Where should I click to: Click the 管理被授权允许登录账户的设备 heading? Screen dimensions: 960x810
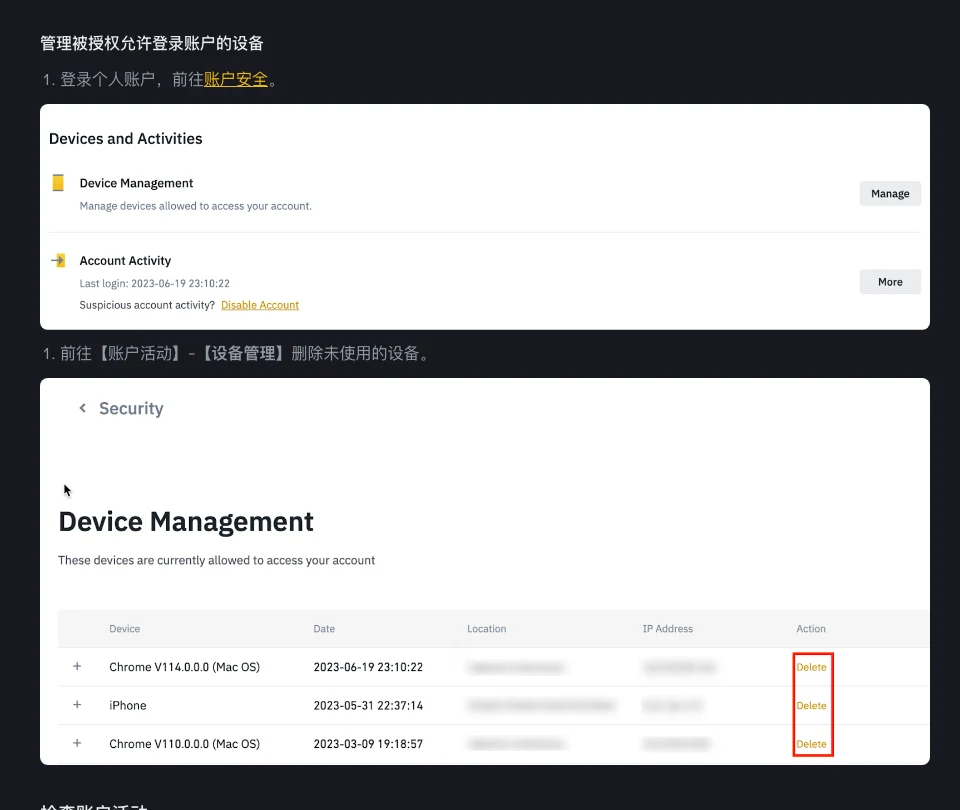[152, 43]
